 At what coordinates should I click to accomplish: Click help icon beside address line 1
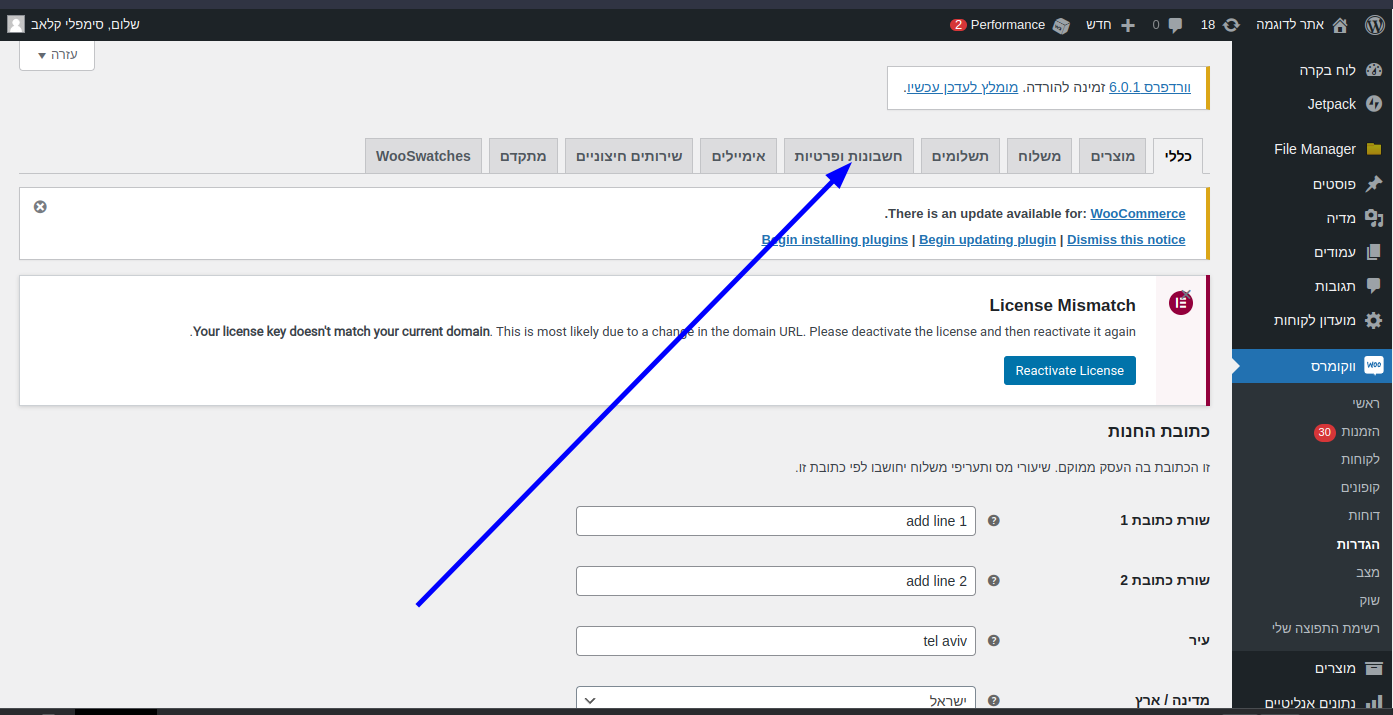(994, 521)
